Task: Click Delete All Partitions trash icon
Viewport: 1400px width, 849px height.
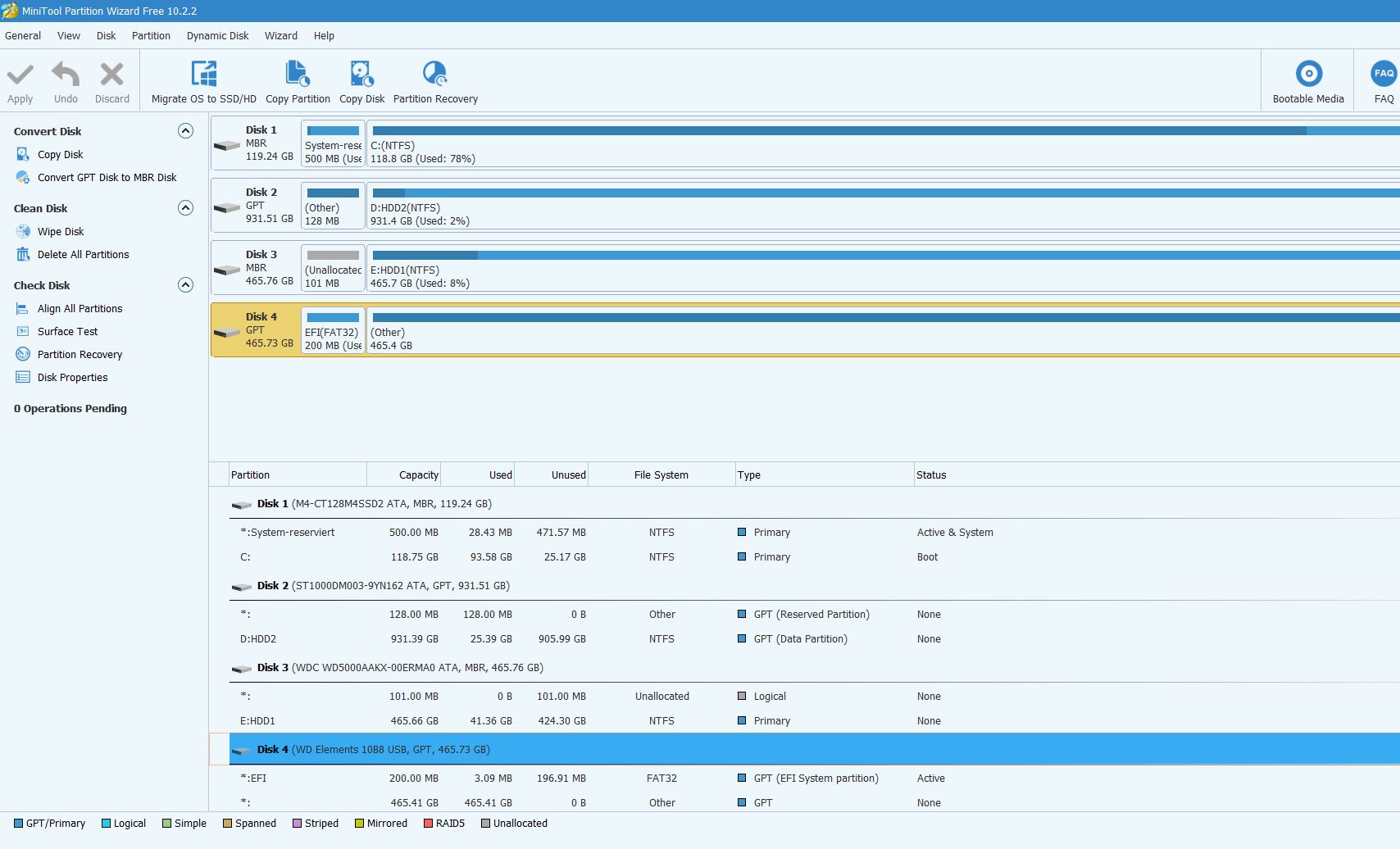Action: [x=23, y=254]
